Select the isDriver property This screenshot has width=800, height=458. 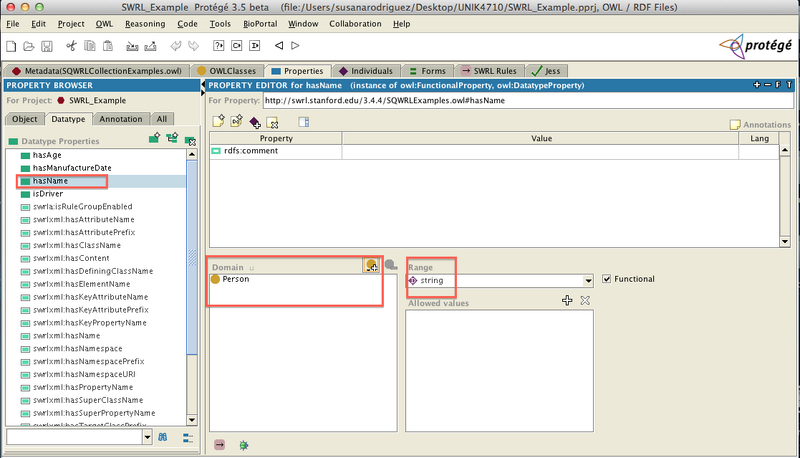[48, 194]
